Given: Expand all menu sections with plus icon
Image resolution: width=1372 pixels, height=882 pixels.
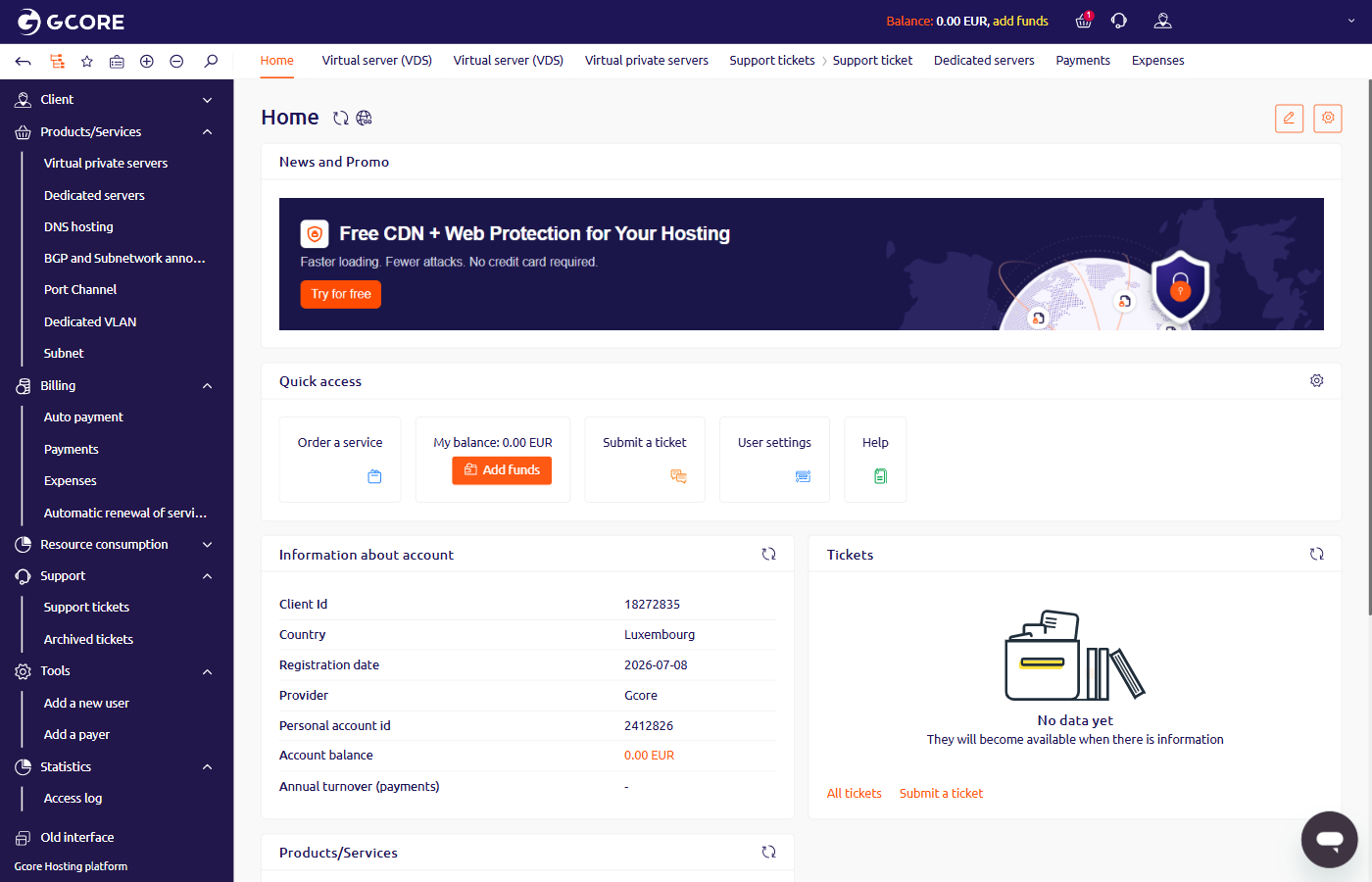Looking at the screenshot, I should [x=147, y=61].
